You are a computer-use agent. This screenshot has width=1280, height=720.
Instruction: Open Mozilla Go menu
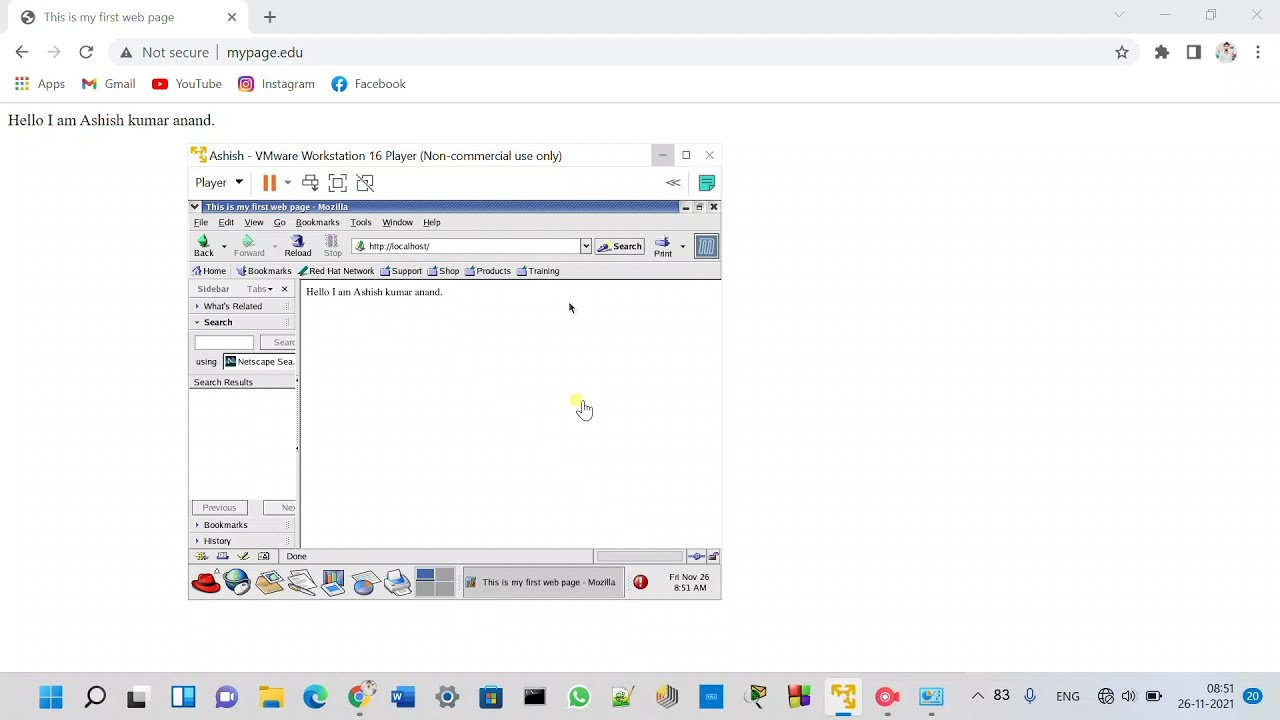[280, 222]
